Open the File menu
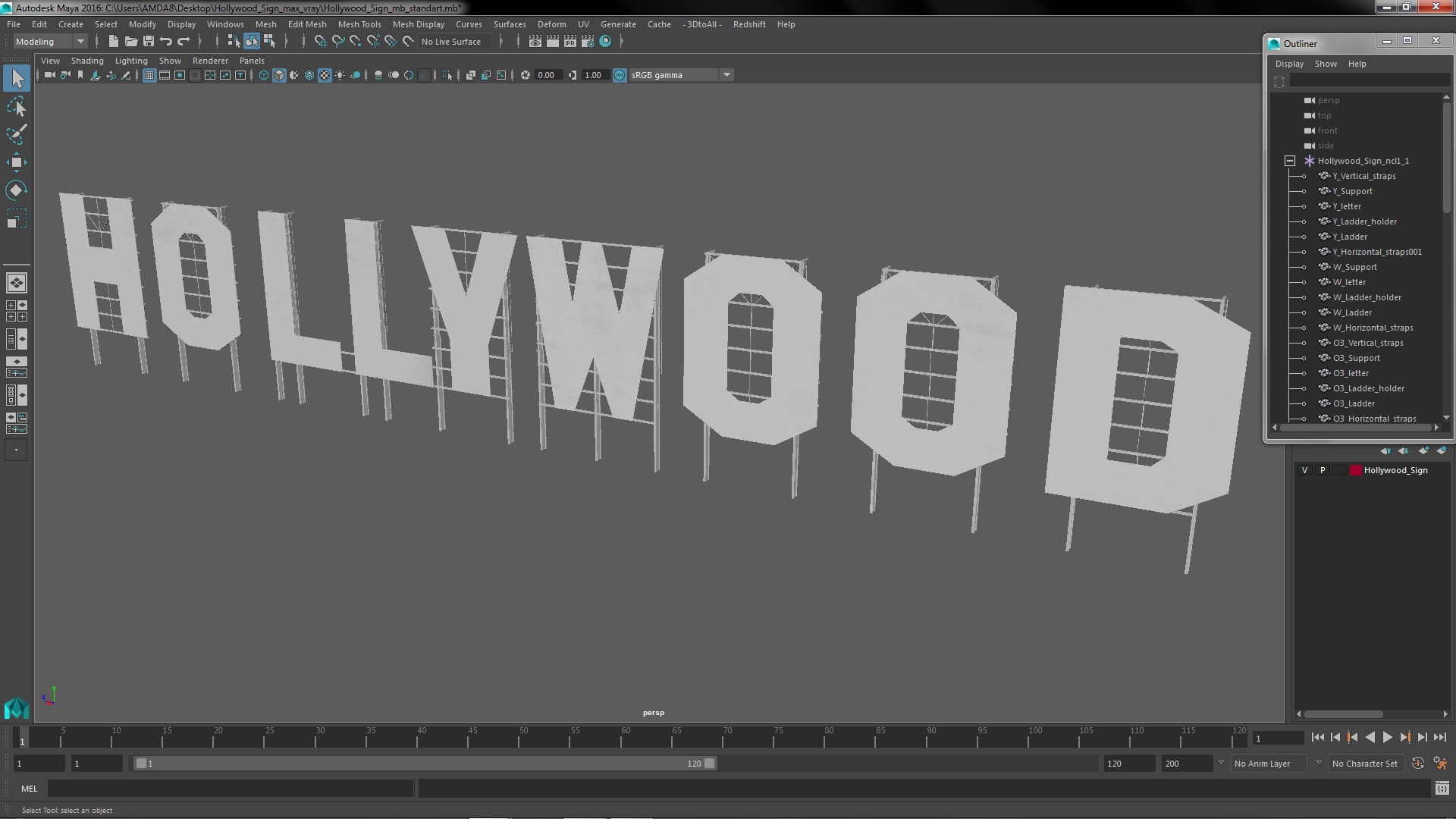Viewport: 1456px width, 819px height. pos(14,24)
